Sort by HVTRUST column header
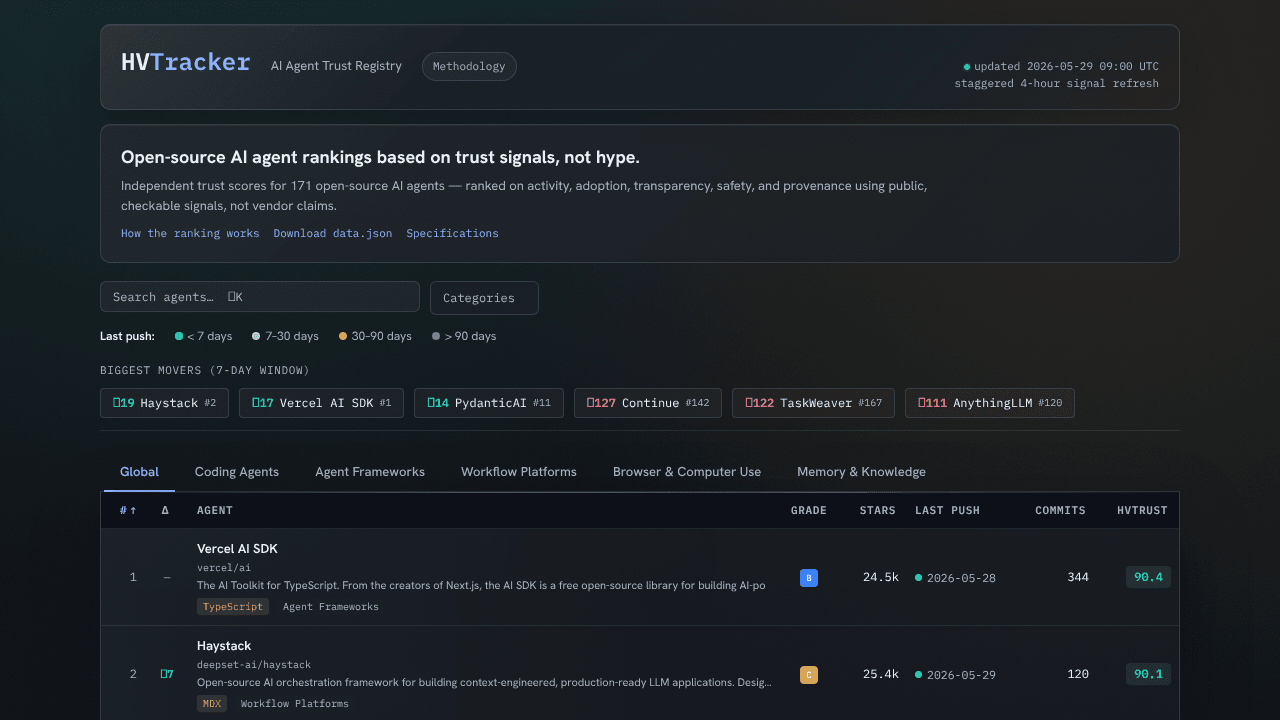This screenshot has height=720, width=1280. tap(1142, 510)
